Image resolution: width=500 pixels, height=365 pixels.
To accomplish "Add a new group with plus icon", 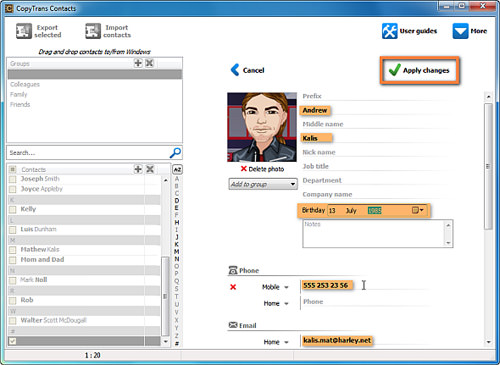I will tap(138, 63).
